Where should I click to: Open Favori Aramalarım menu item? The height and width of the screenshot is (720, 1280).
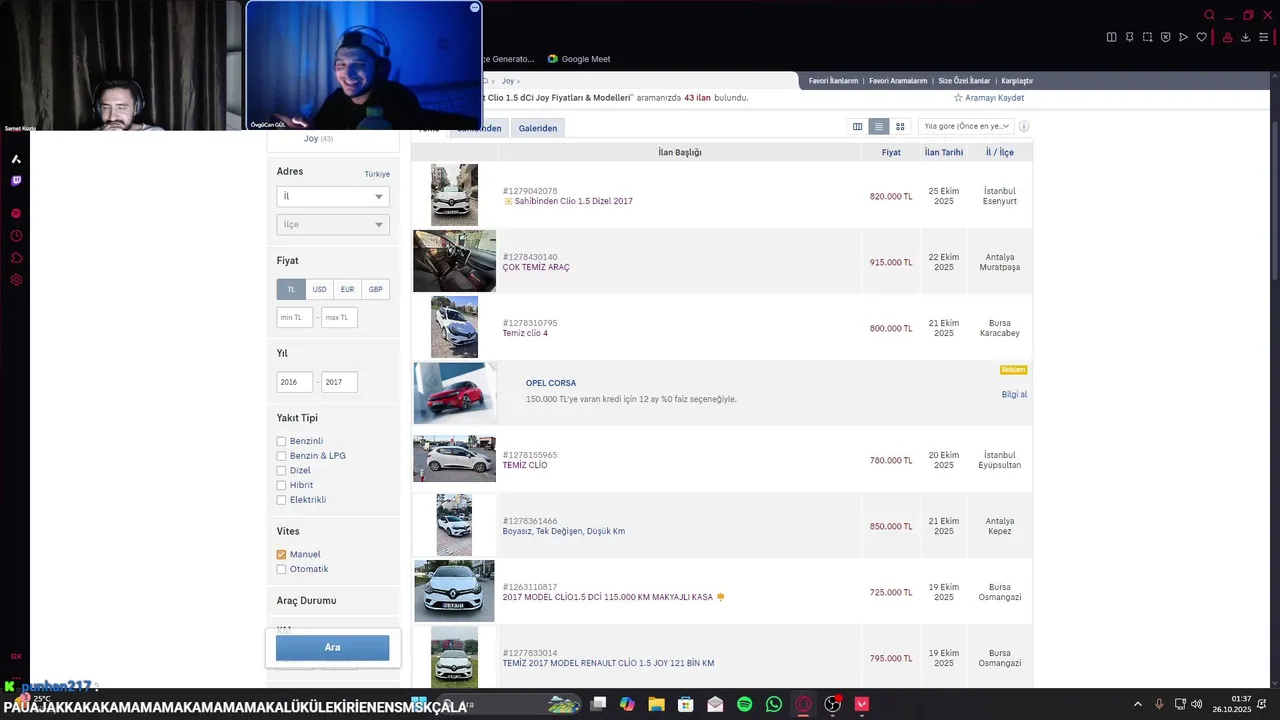coord(898,81)
